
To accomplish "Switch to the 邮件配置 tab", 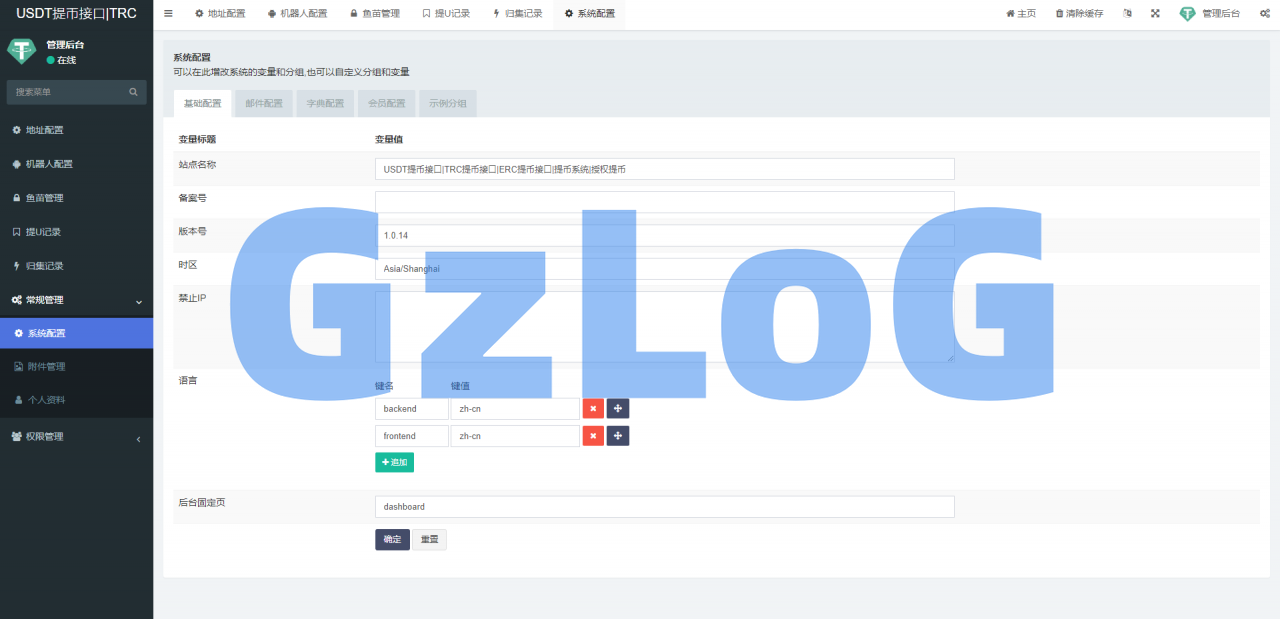I will pos(264,103).
